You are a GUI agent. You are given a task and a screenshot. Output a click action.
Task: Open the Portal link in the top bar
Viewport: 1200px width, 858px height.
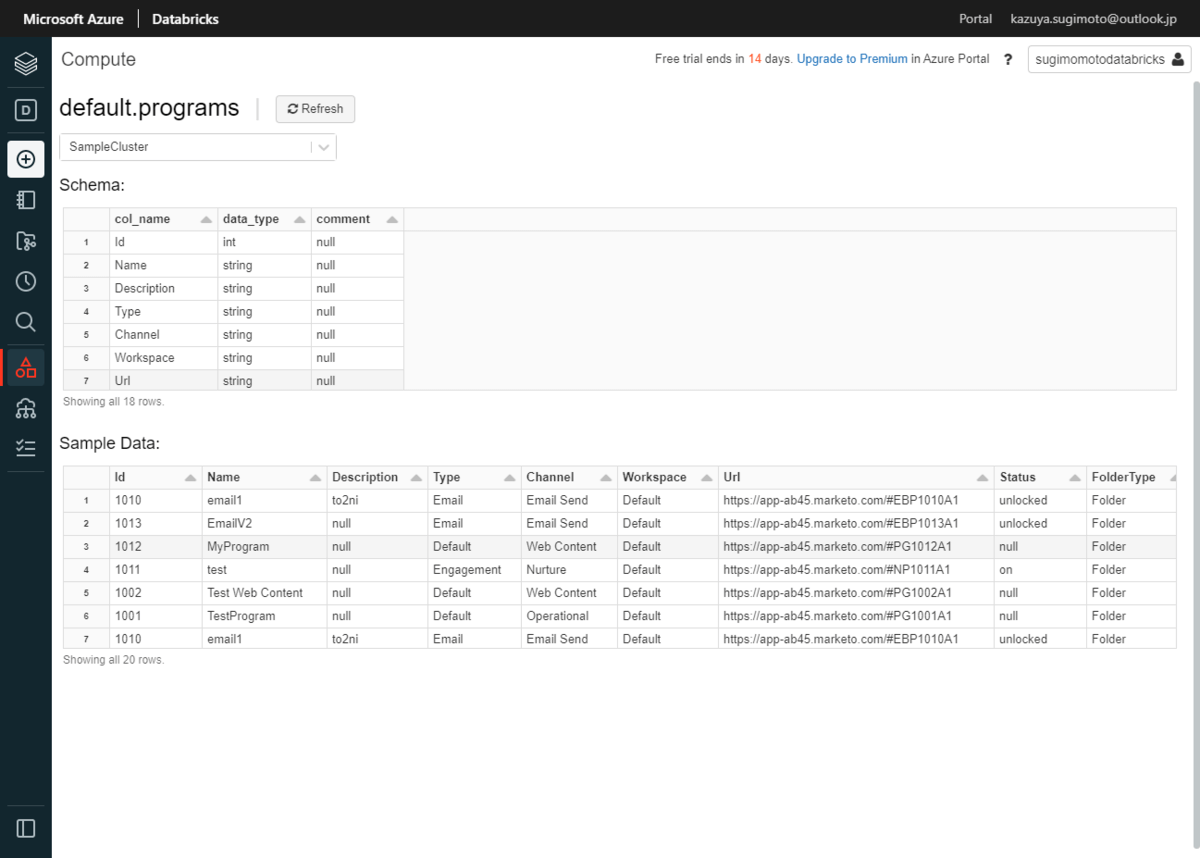click(975, 19)
